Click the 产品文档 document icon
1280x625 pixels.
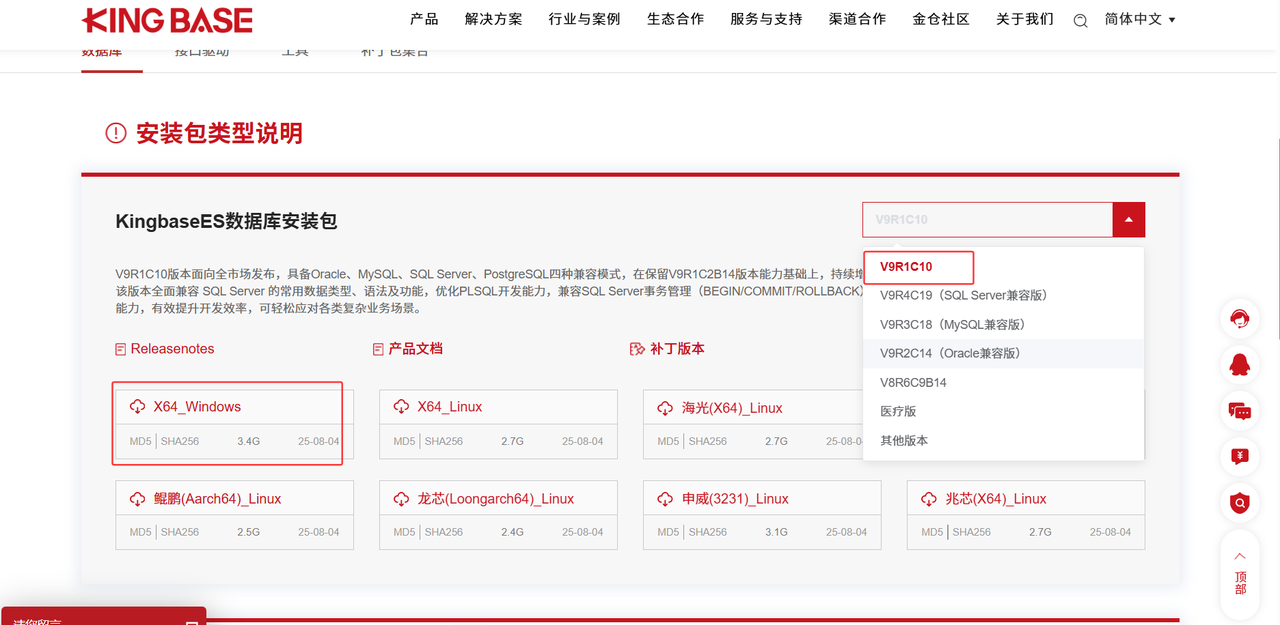[x=378, y=349]
